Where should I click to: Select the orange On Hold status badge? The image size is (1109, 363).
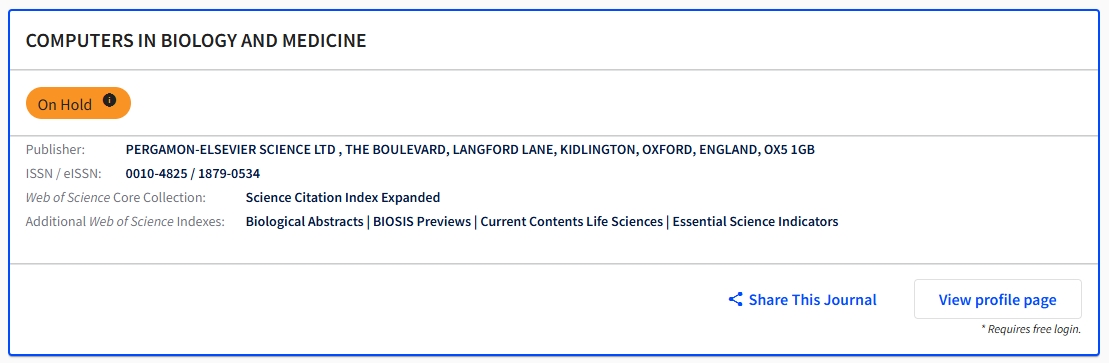[79, 103]
